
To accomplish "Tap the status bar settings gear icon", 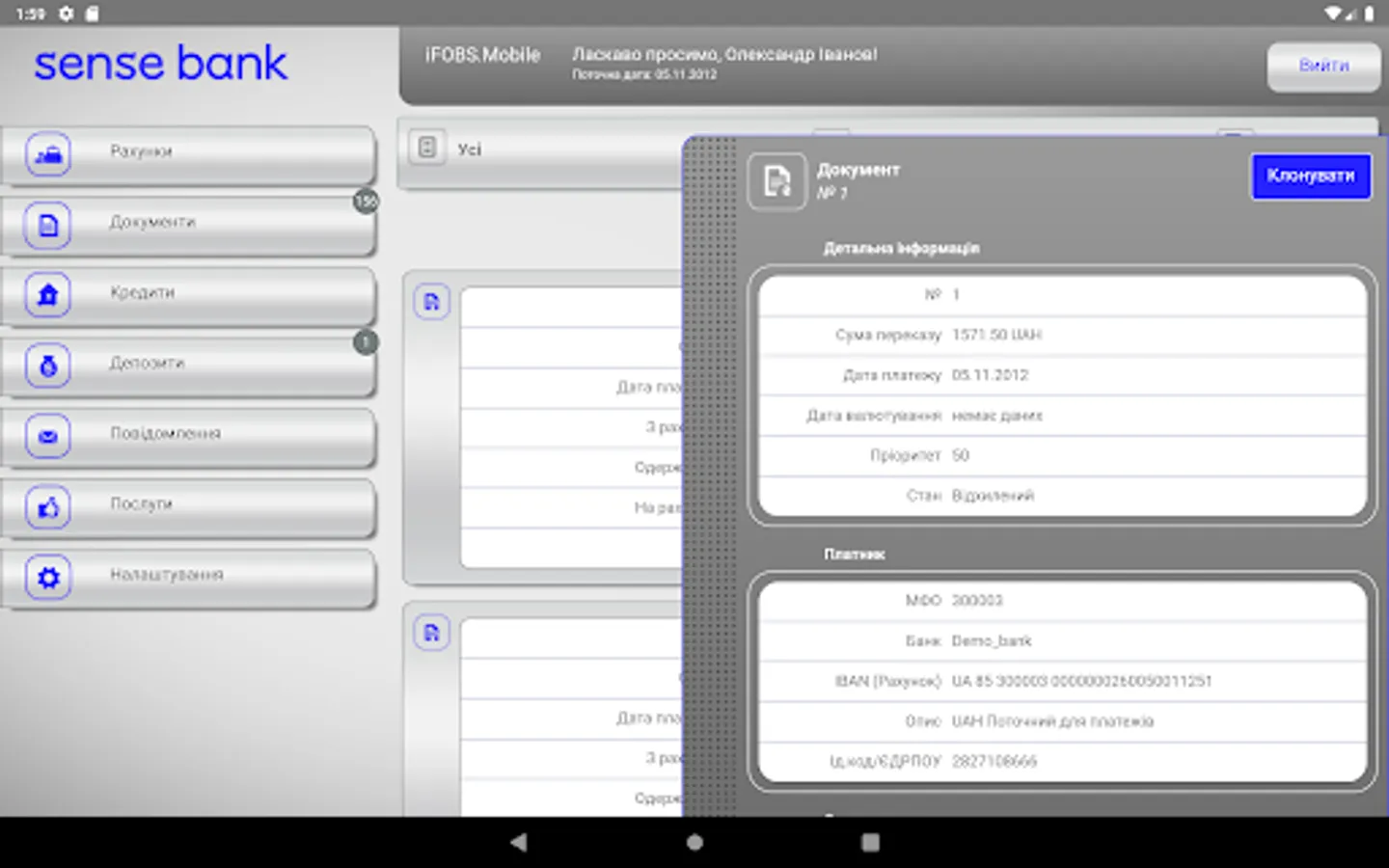I will click(66, 14).
